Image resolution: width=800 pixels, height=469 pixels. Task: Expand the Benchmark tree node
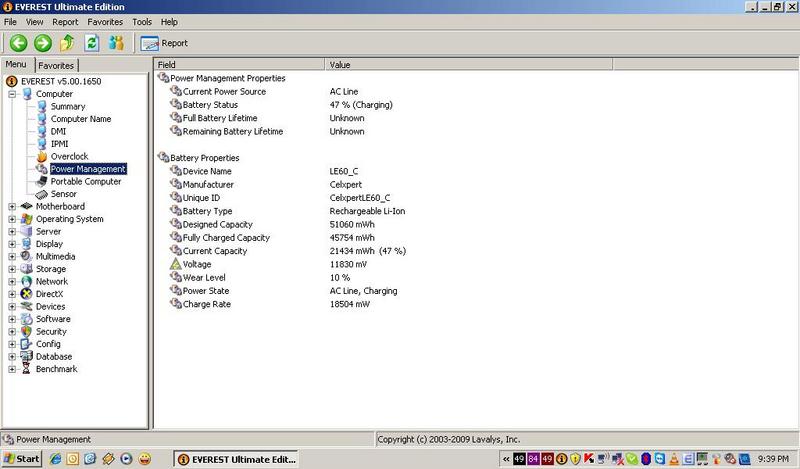[12, 369]
